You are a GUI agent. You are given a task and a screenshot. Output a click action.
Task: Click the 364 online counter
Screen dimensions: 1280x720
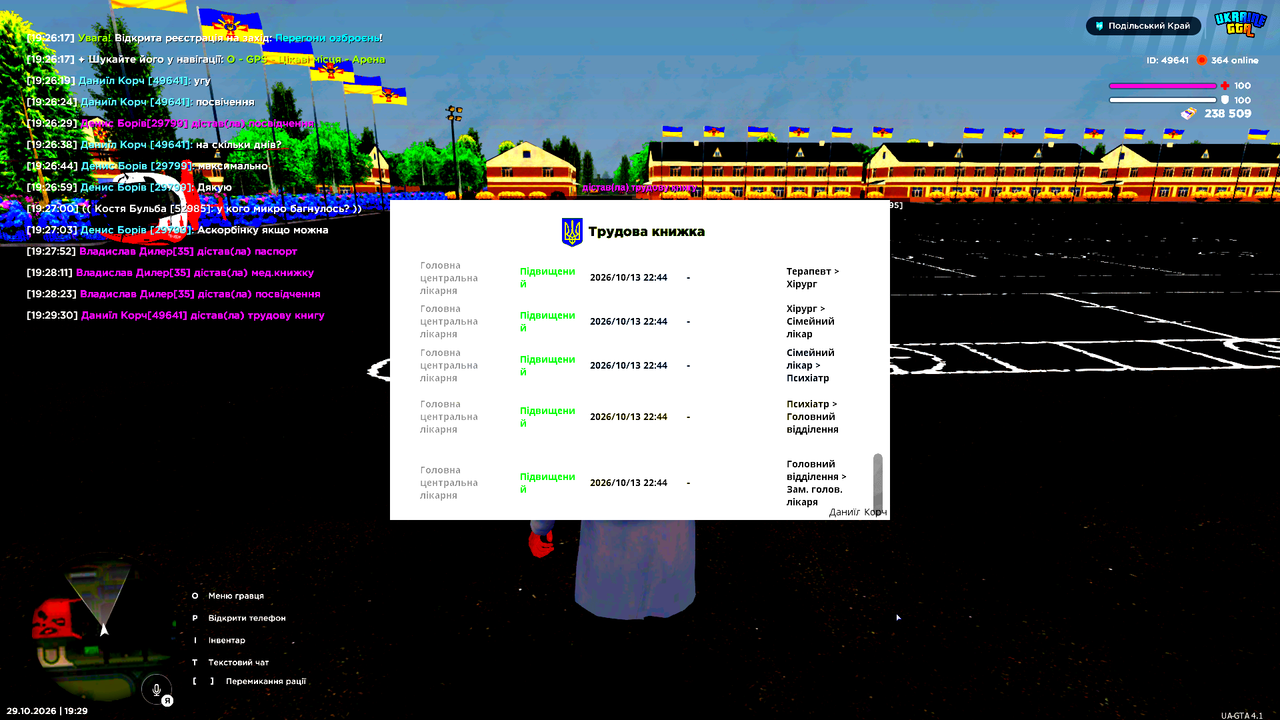pyautogui.click(x=1235, y=60)
